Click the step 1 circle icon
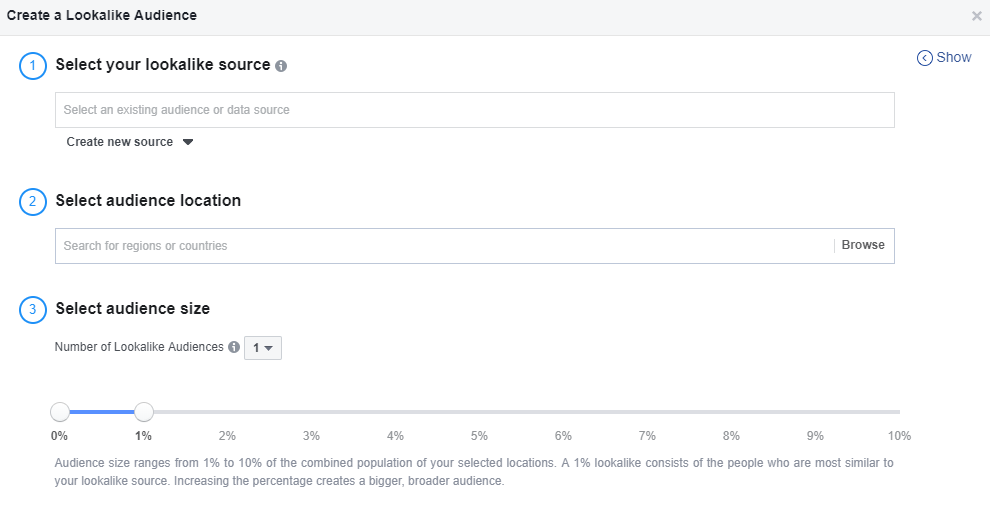Image resolution: width=990 pixels, height=517 pixels. coord(33,66)
